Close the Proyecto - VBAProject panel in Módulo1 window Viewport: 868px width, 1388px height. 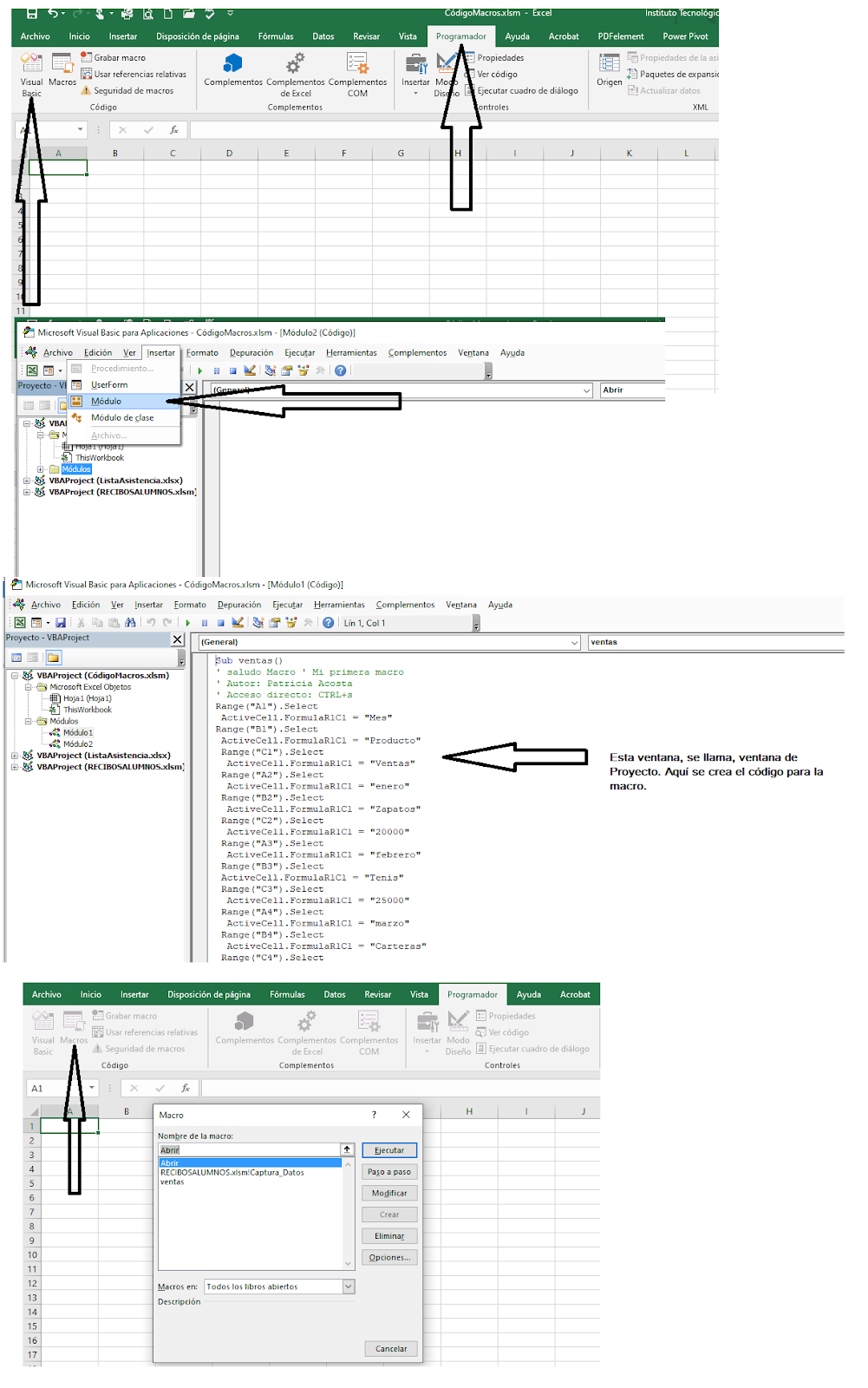[x=178, y=639]
